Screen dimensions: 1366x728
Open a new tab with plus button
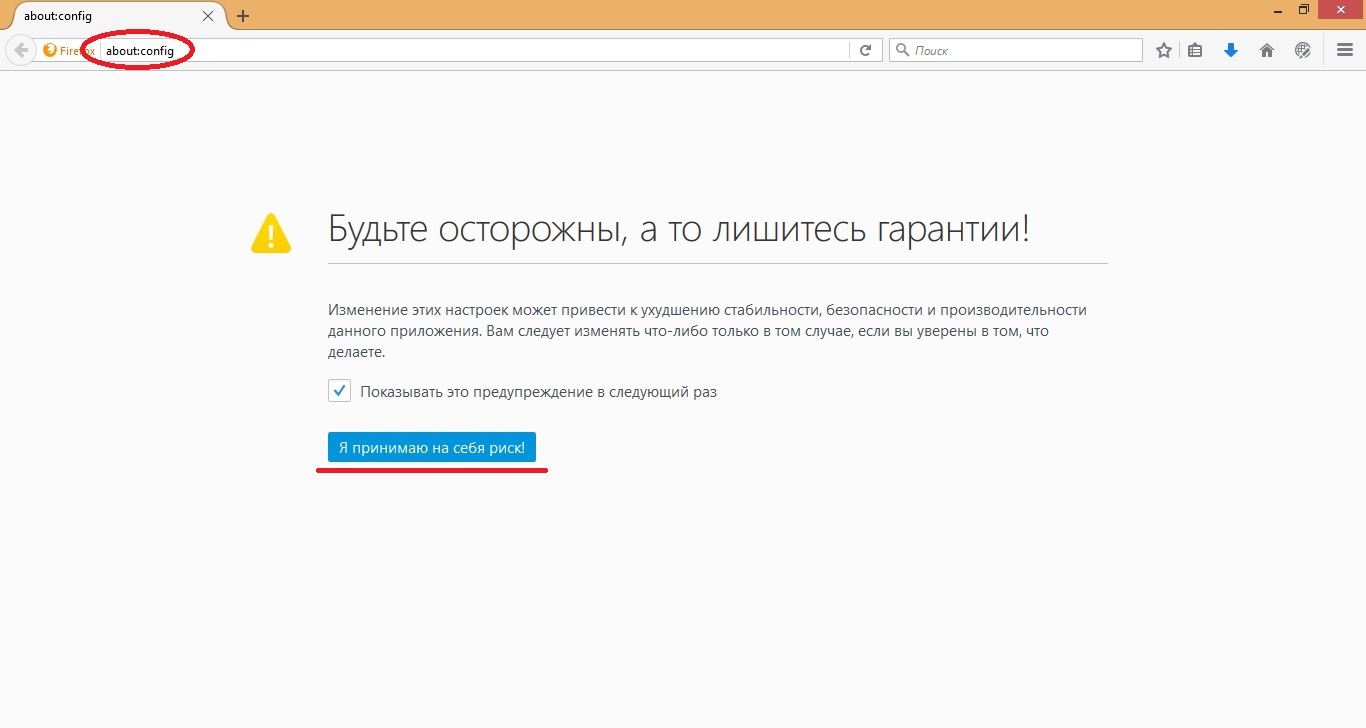243,16
